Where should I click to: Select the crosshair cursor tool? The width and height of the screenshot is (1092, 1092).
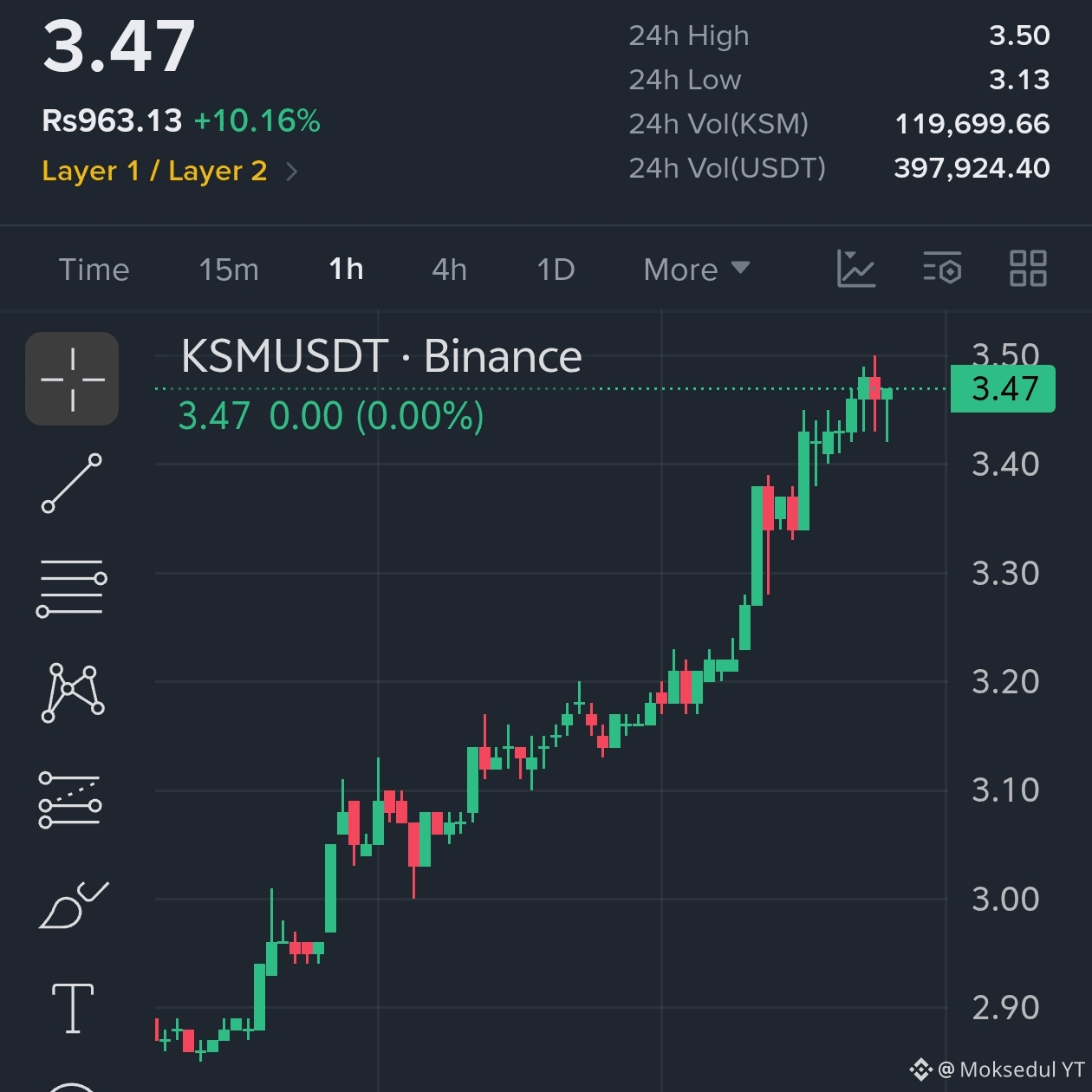tap(72, 379)
